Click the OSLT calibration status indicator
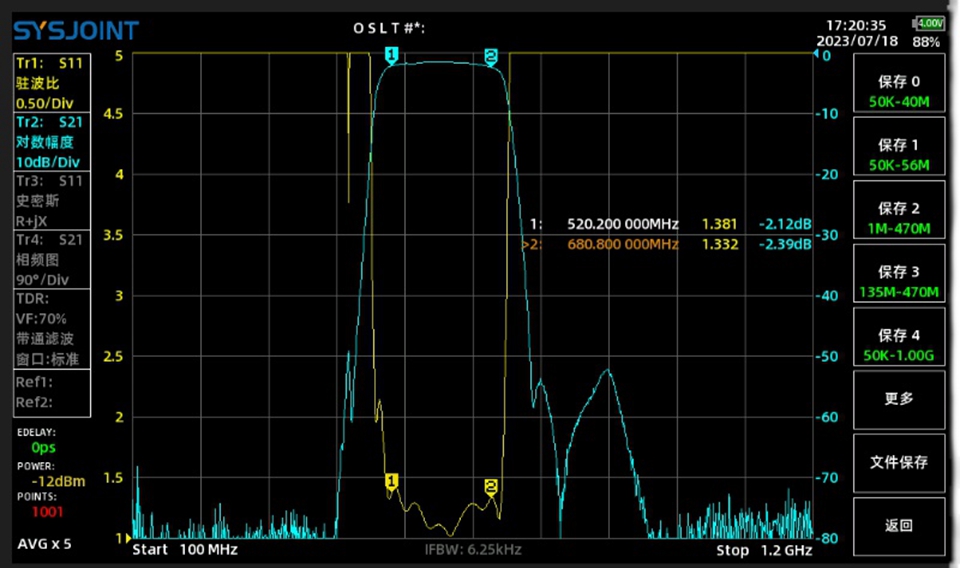Image resolution: width=960 pixels, height=568 pixels. click(x=389, y=27)
